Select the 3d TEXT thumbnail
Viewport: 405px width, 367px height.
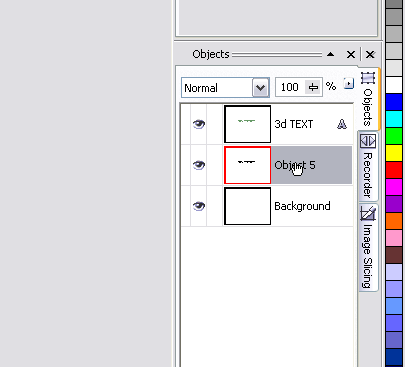247,124
